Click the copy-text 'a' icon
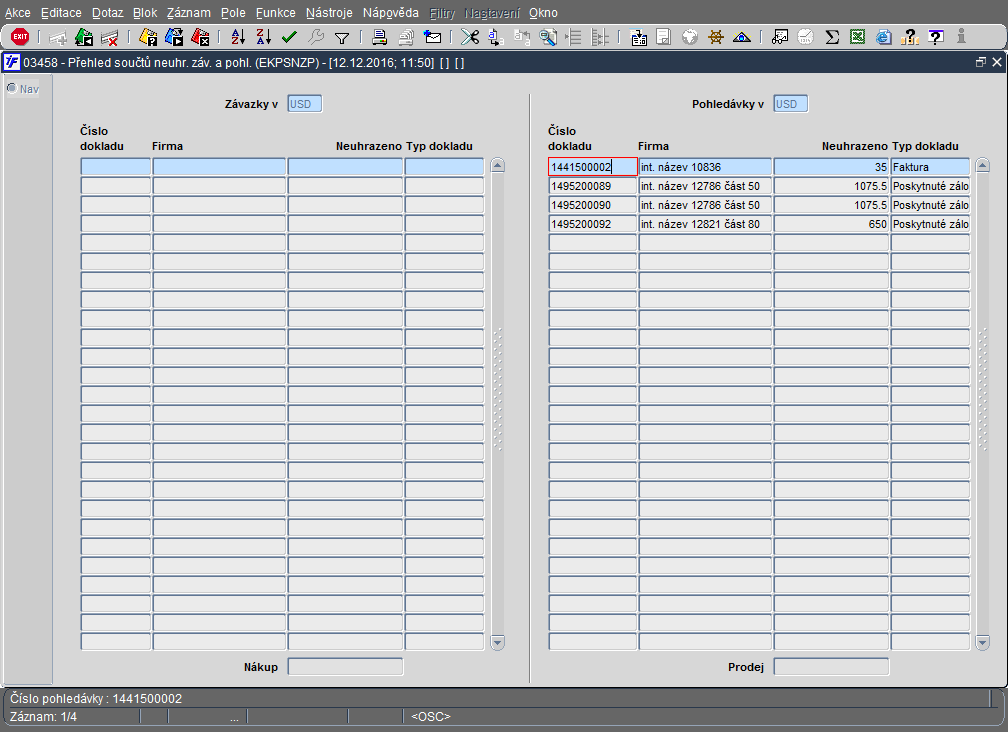Image resolution: width=1008 pixels, height=732 pixels. (x=496, y=37)
